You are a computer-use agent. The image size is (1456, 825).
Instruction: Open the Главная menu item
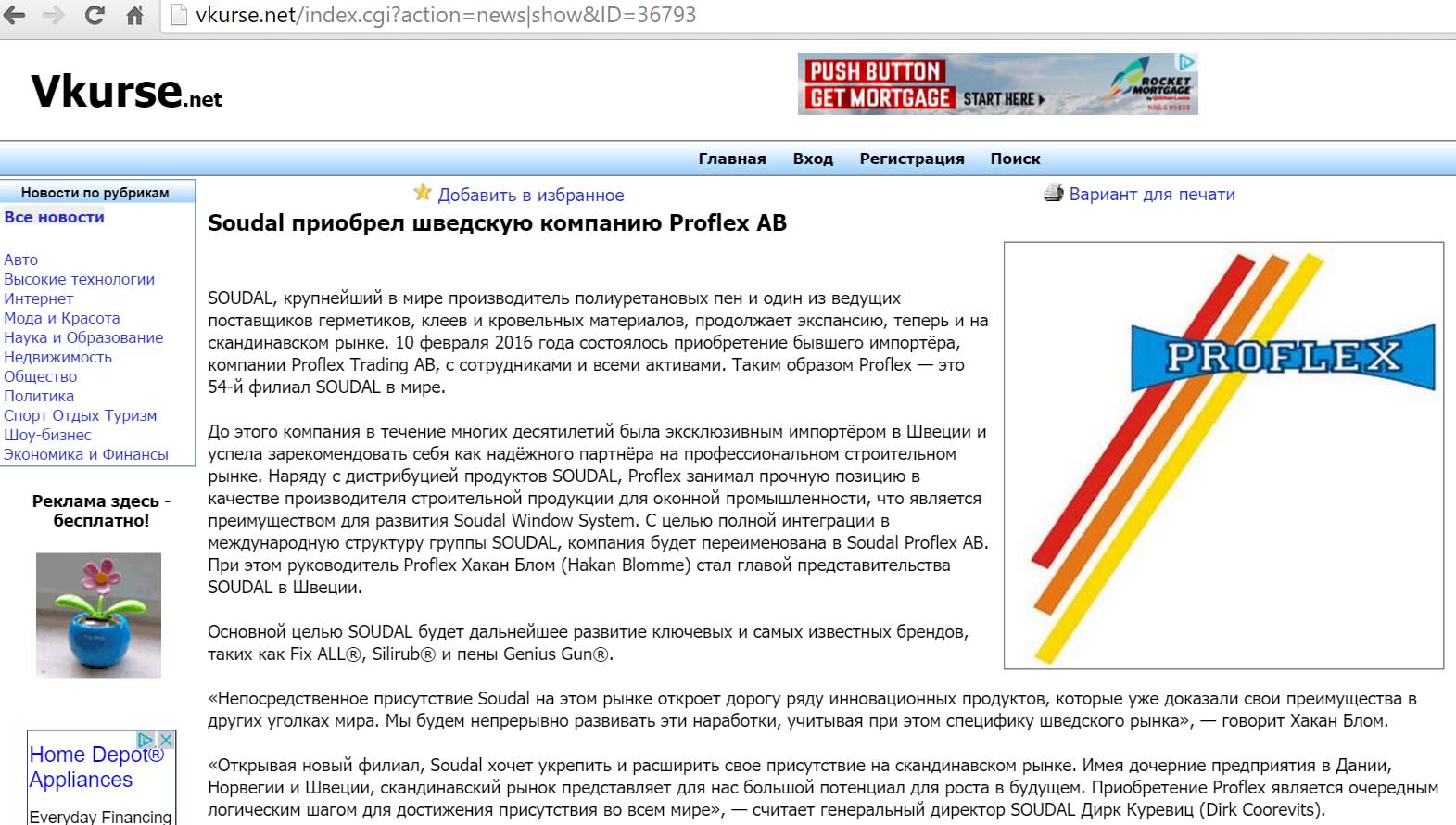click(x=732, y=159)
